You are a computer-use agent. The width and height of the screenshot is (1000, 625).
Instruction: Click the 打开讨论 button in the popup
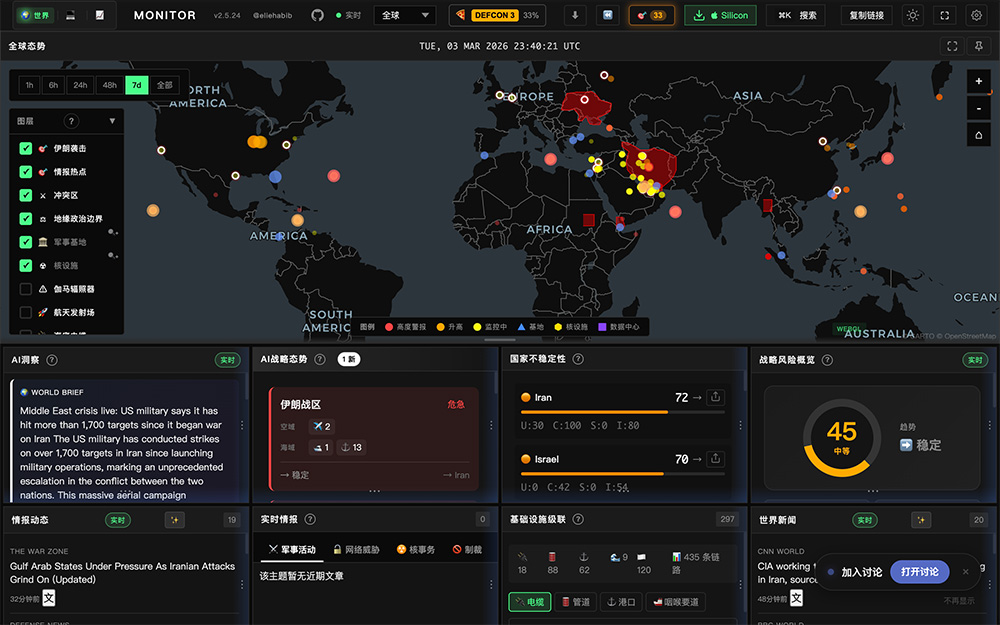[918, 571]
